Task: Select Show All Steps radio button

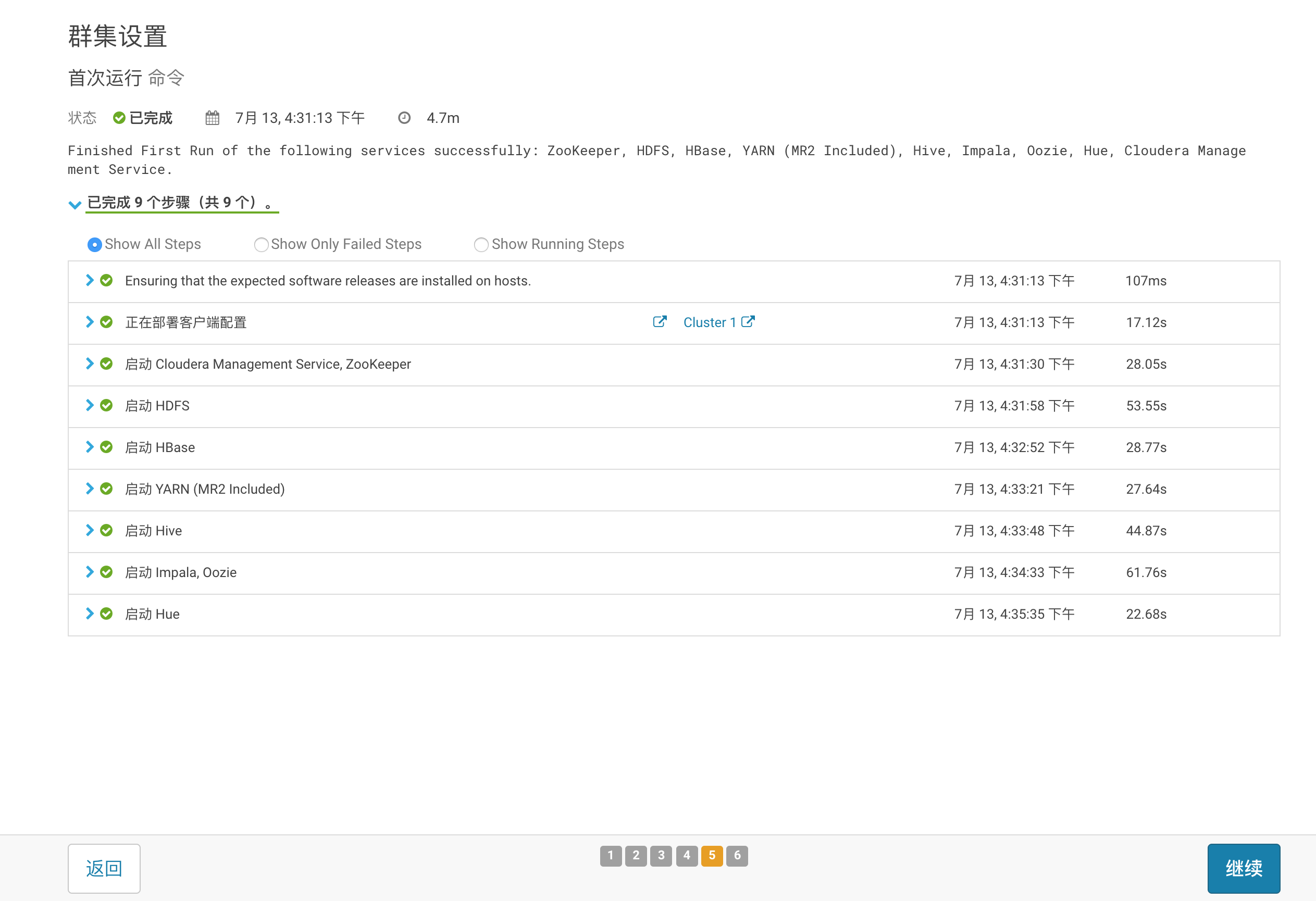Action: 95,244
